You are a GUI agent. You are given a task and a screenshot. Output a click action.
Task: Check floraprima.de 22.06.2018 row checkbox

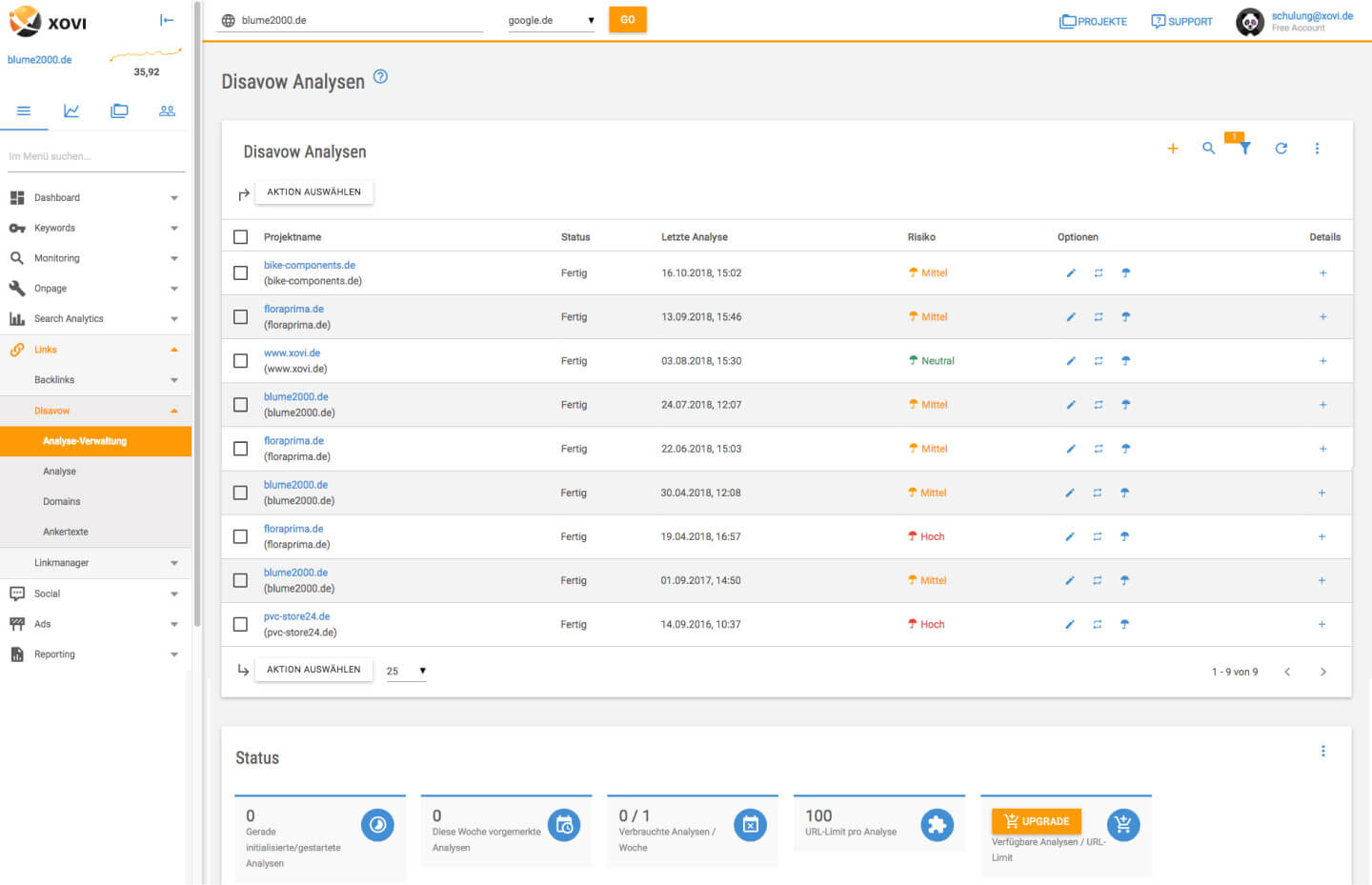[x=241, y=449]
